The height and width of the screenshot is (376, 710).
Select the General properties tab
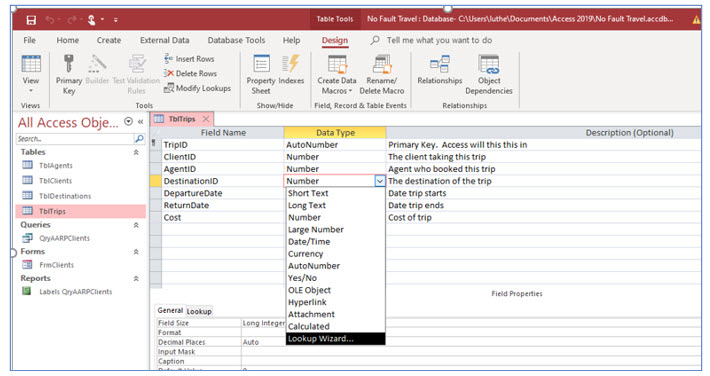(x=170, y=310)
